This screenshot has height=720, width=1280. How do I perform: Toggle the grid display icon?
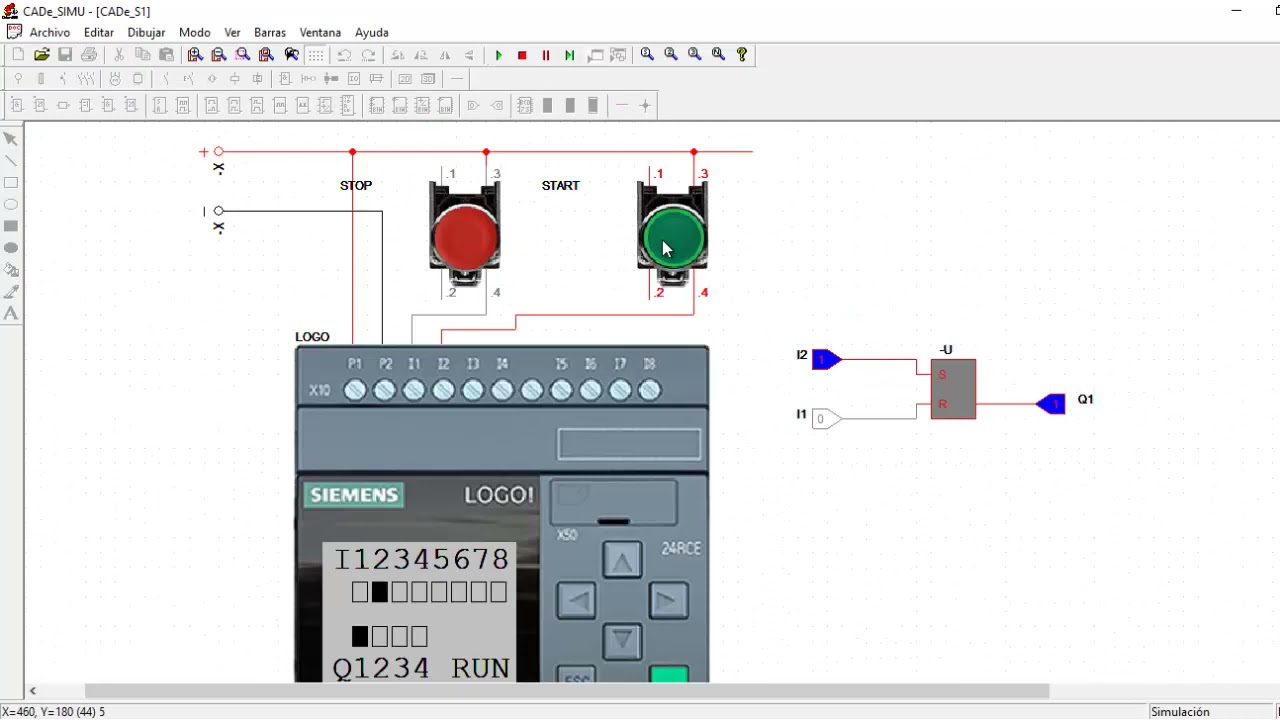pos(315,55)
